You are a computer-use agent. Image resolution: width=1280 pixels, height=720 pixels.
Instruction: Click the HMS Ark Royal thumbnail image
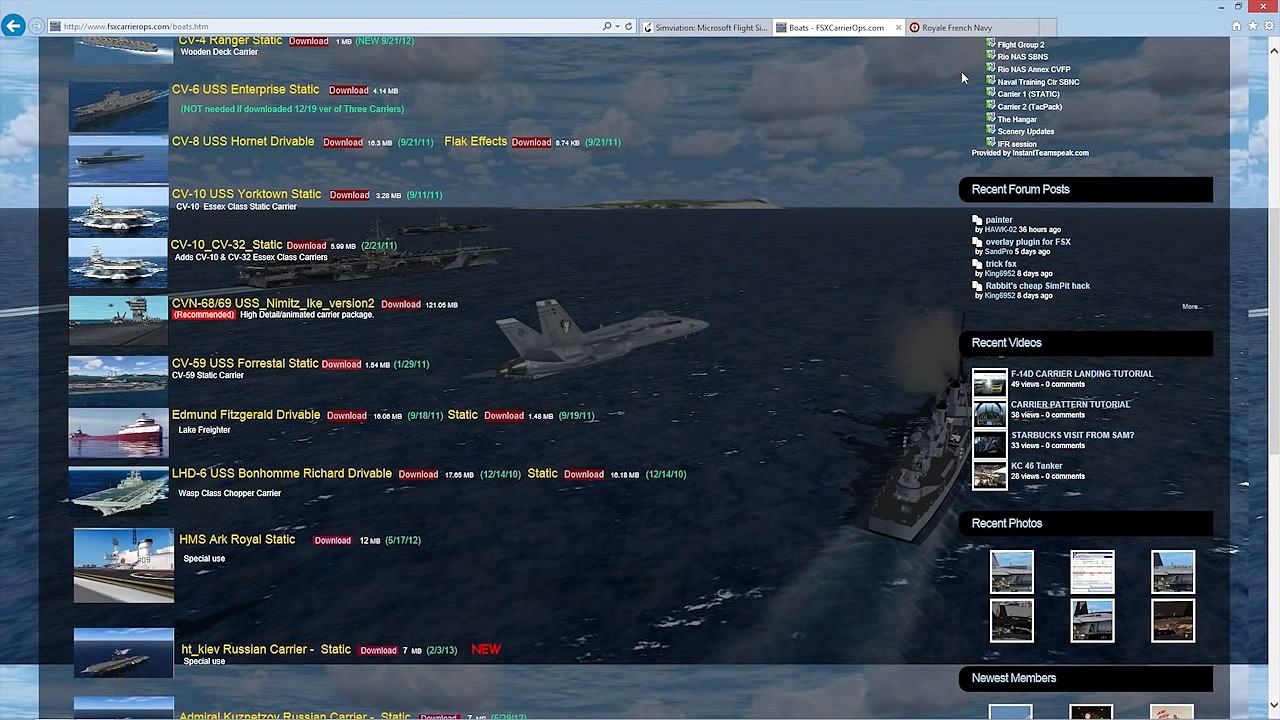tap(123, 566)
